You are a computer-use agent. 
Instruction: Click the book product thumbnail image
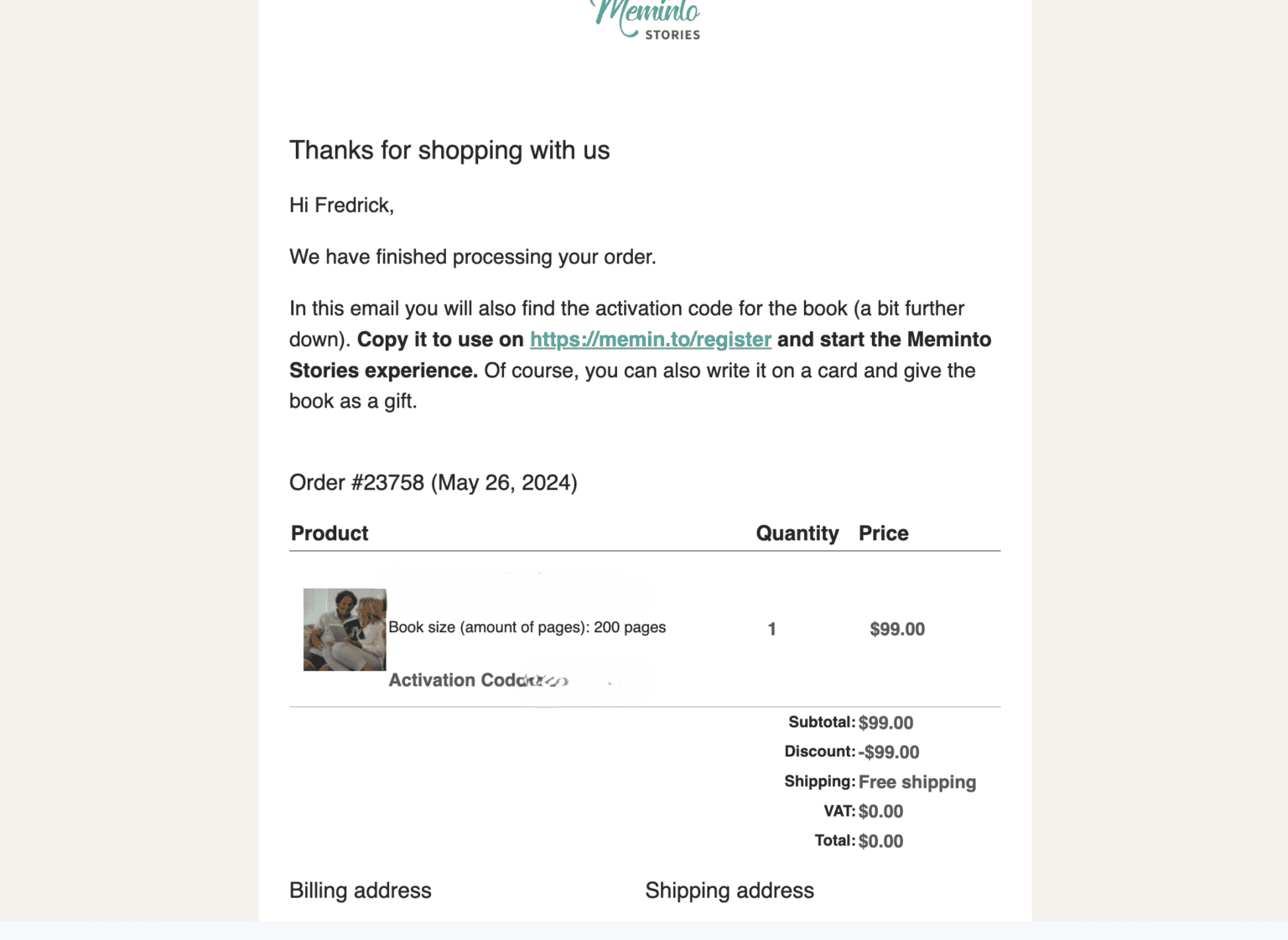[345, 629]
